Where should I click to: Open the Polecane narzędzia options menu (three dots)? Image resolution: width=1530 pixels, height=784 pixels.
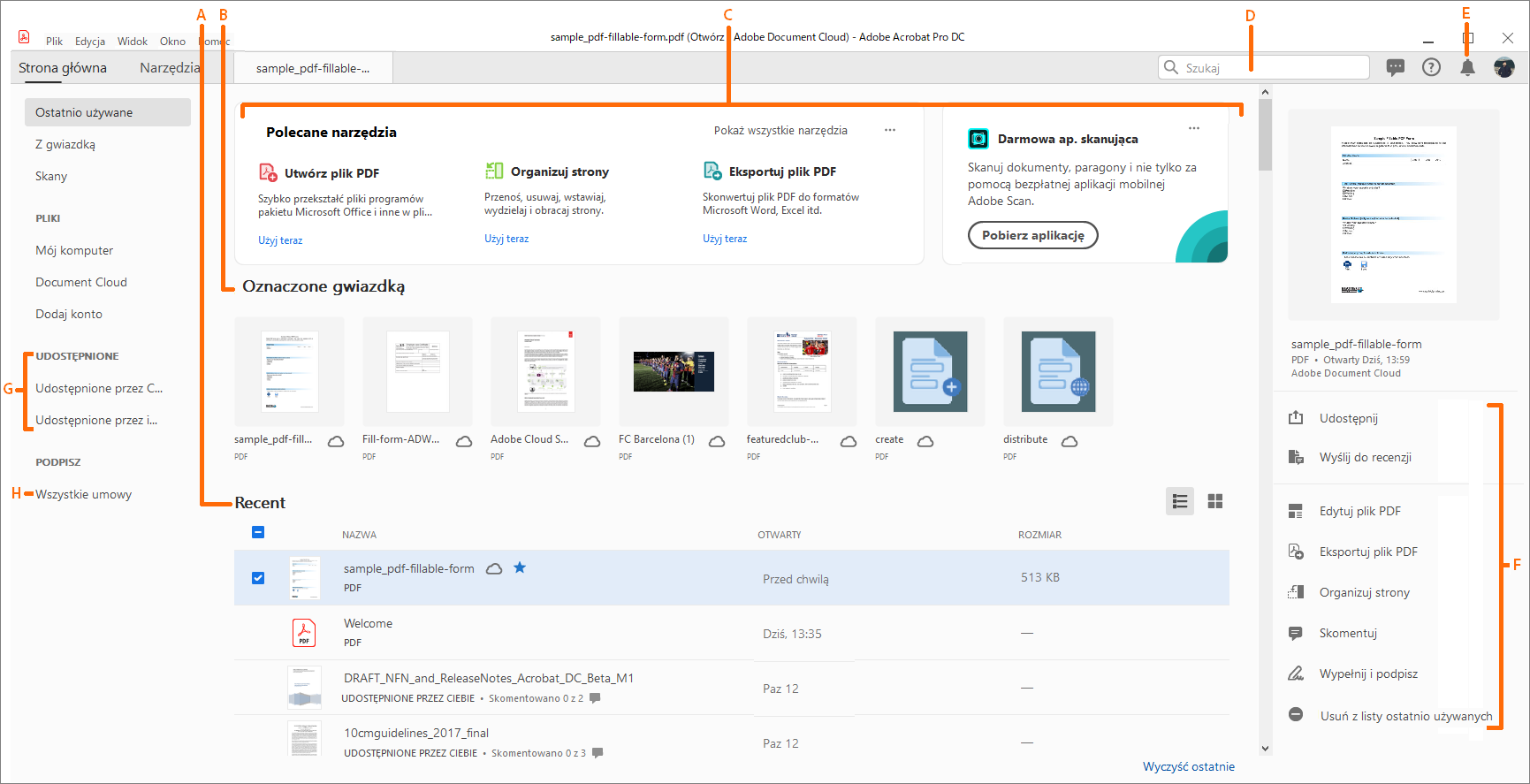[890, 130]
